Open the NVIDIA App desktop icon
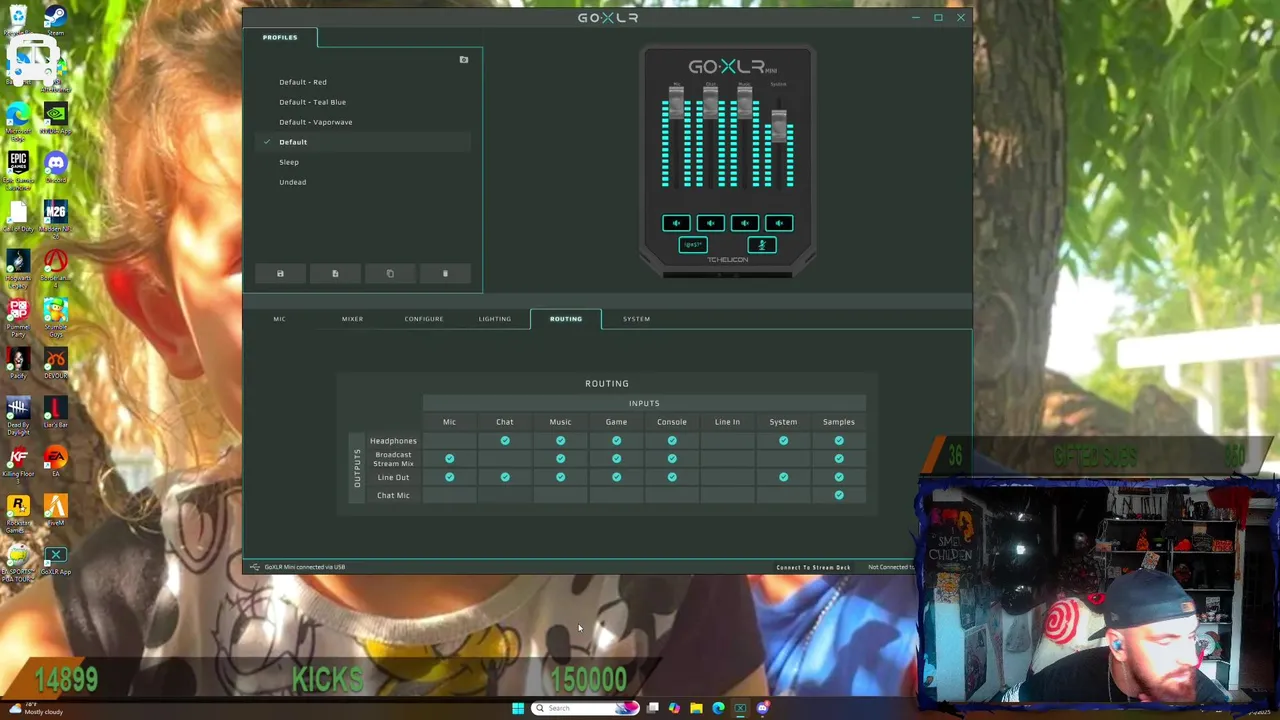 [55, 117]
